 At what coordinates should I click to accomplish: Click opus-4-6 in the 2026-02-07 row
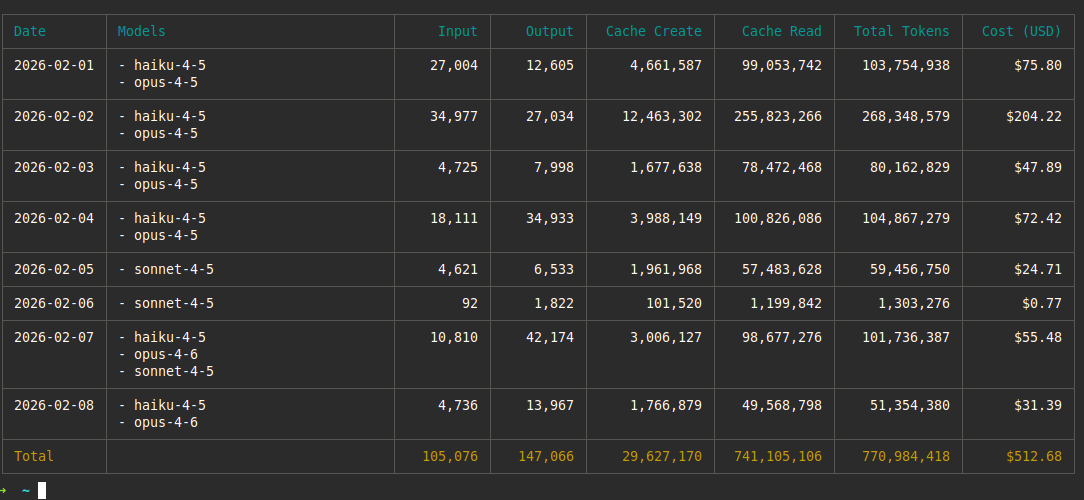pos(166,355)
